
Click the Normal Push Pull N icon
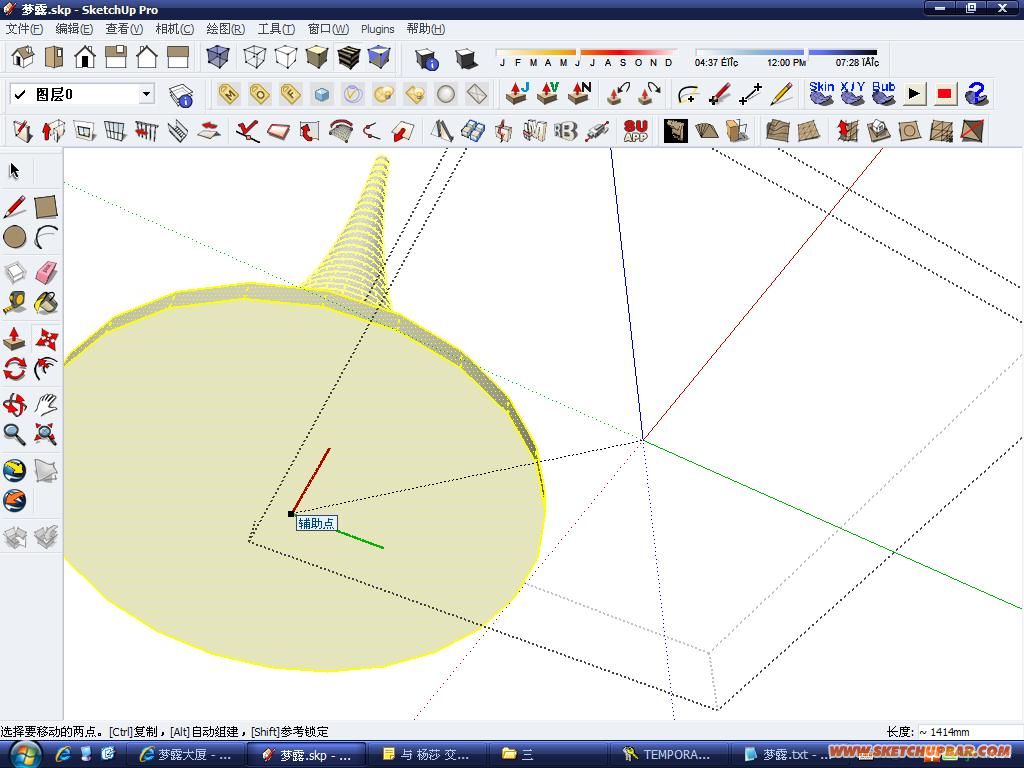(x=579, y=94)
